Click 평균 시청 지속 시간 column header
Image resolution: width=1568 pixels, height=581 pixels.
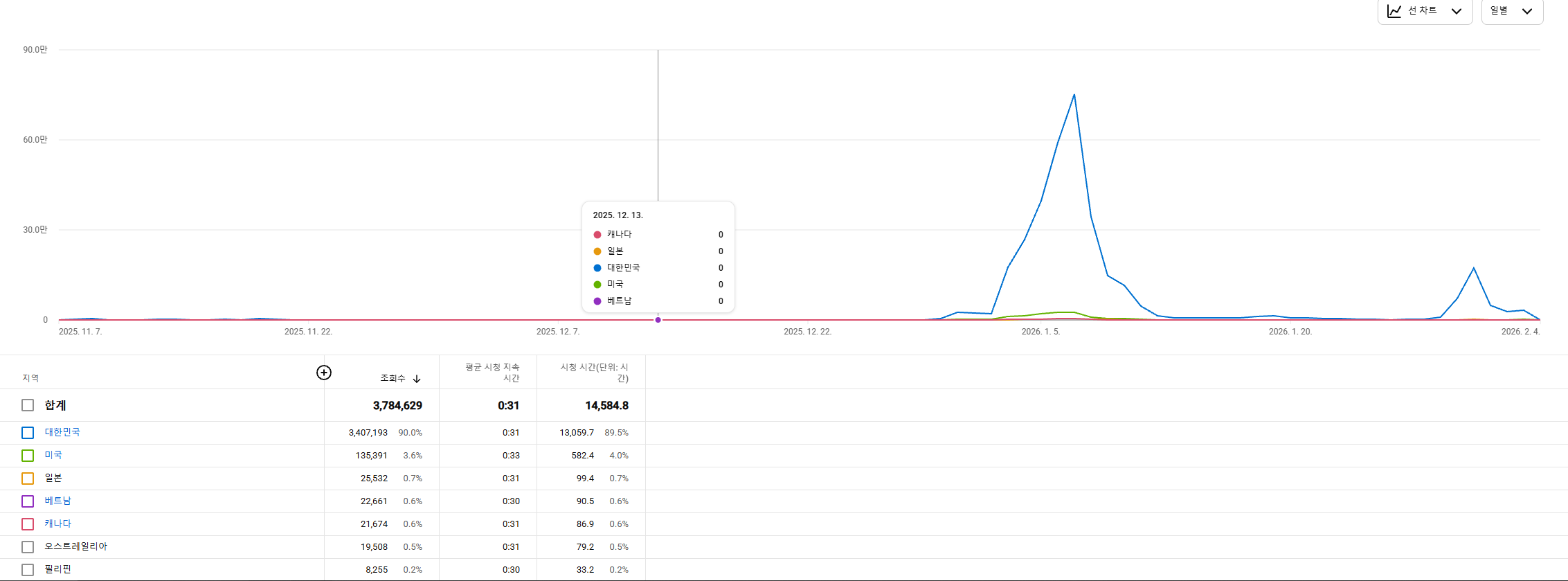[x=492, y=373]
